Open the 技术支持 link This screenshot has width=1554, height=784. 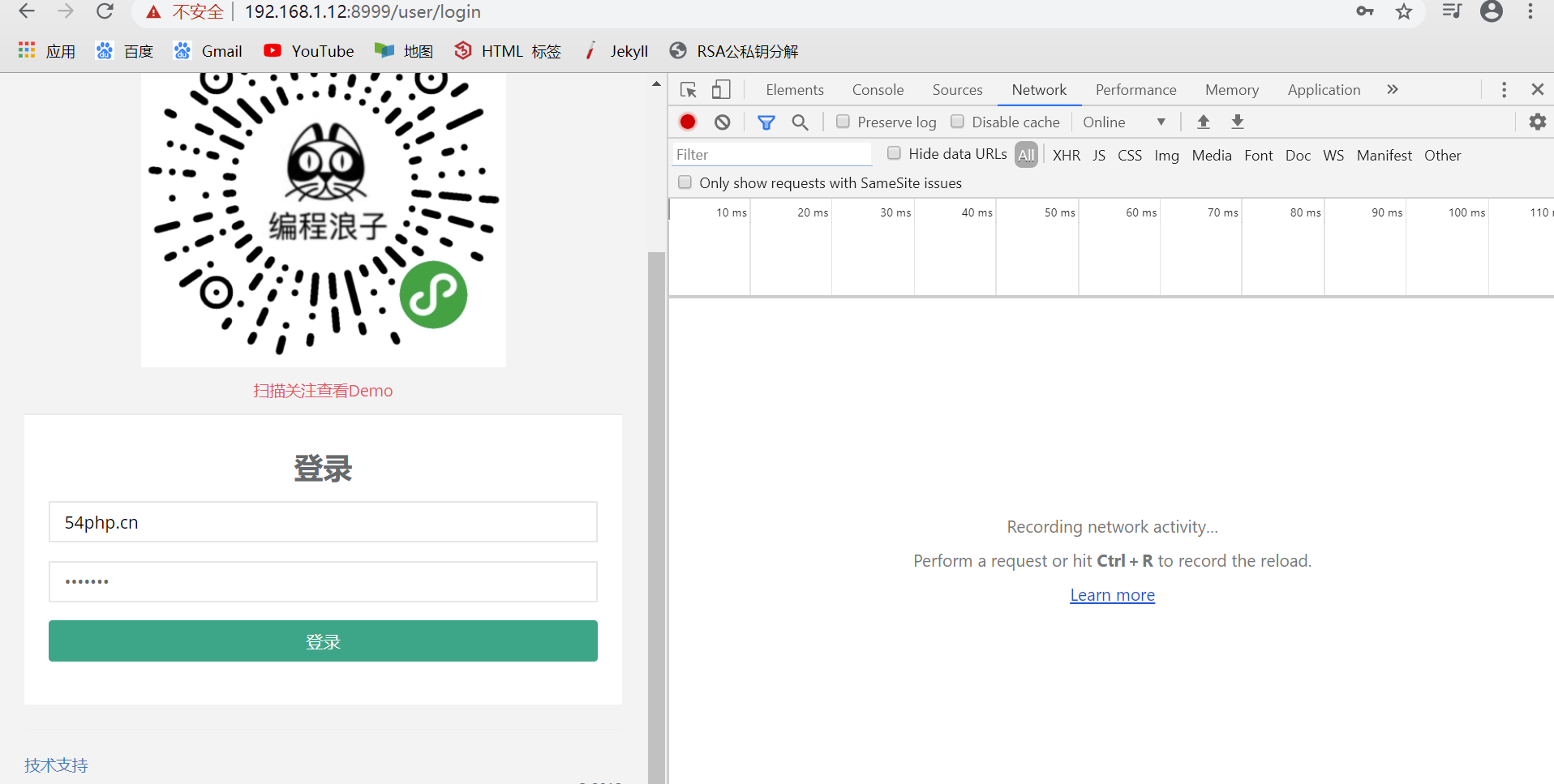tap(56, 765)
